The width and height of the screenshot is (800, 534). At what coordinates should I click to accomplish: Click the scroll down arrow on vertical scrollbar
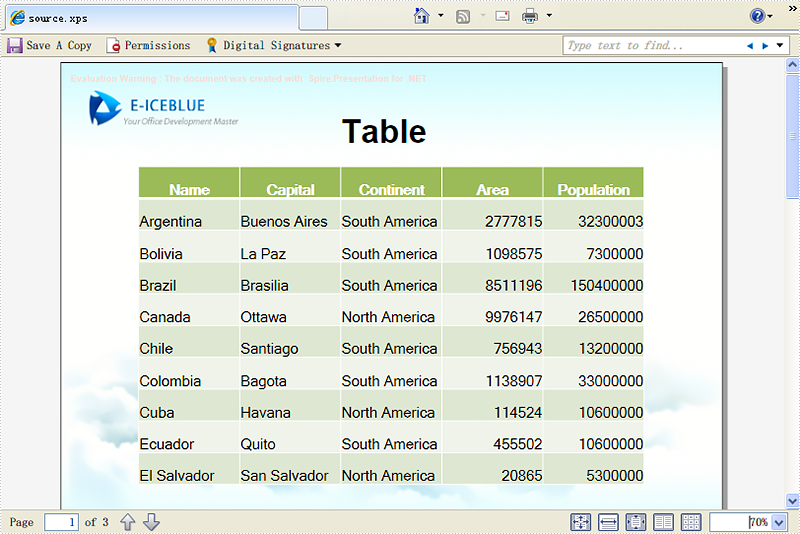click(x=792, y=500)
